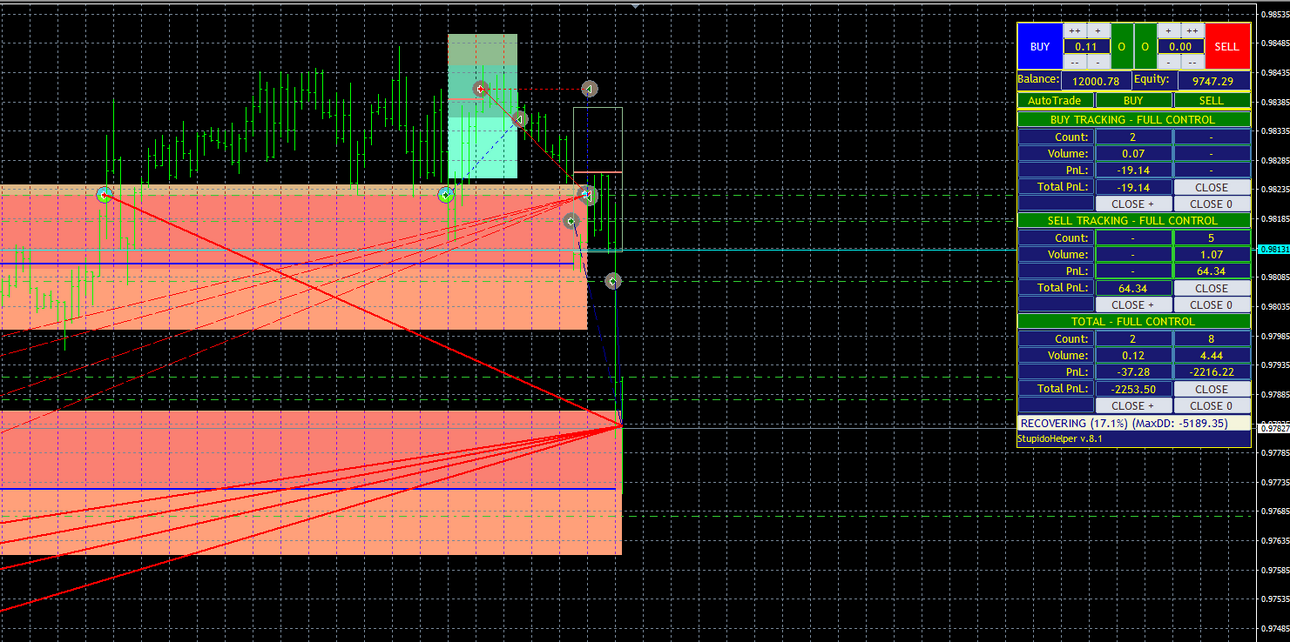Click Buy Tracking Total PnL value -19.14

pyautogui.click(x=1134, y=187)
